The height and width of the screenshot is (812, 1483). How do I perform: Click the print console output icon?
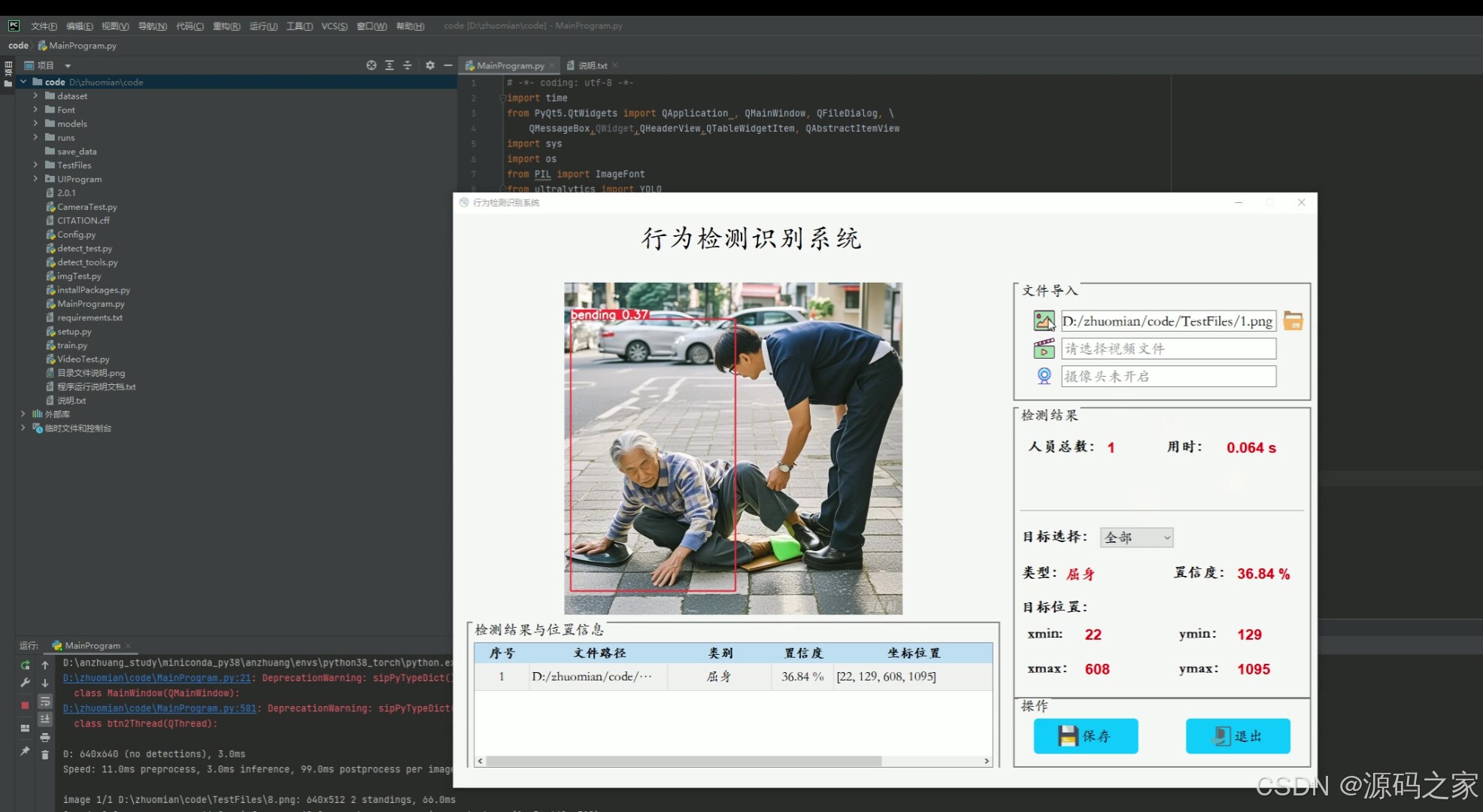45,737
